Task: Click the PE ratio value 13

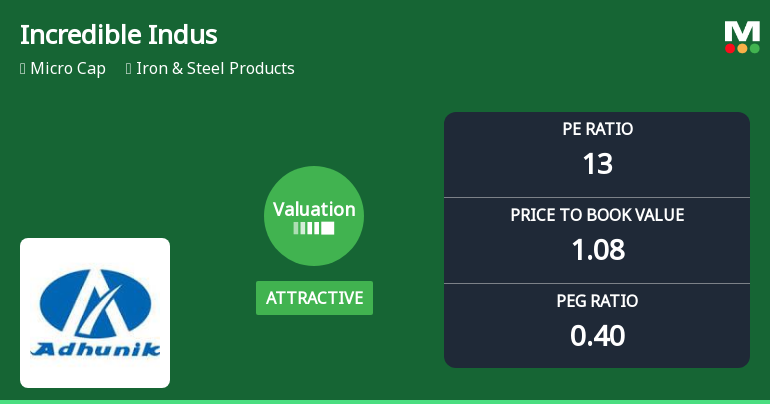Action: coord(597,163)
